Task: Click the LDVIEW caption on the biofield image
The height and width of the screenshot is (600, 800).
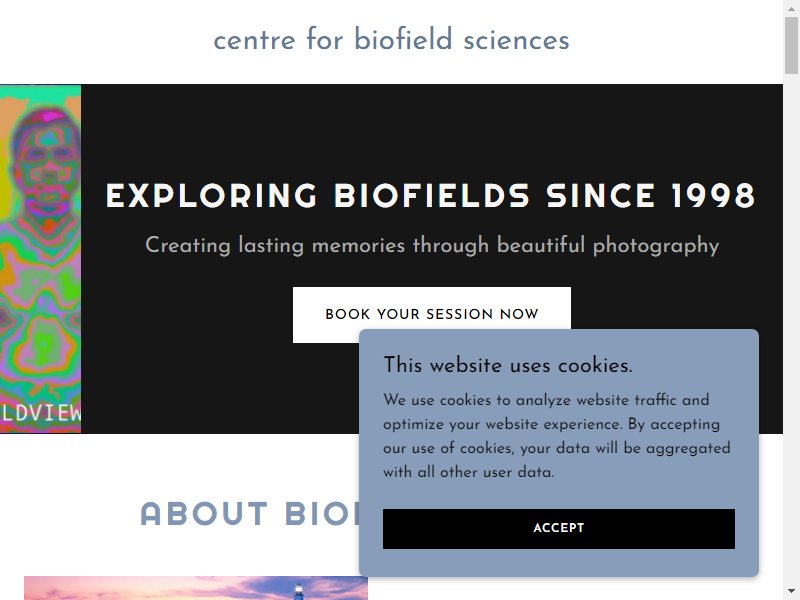Action: pos(40,413)
